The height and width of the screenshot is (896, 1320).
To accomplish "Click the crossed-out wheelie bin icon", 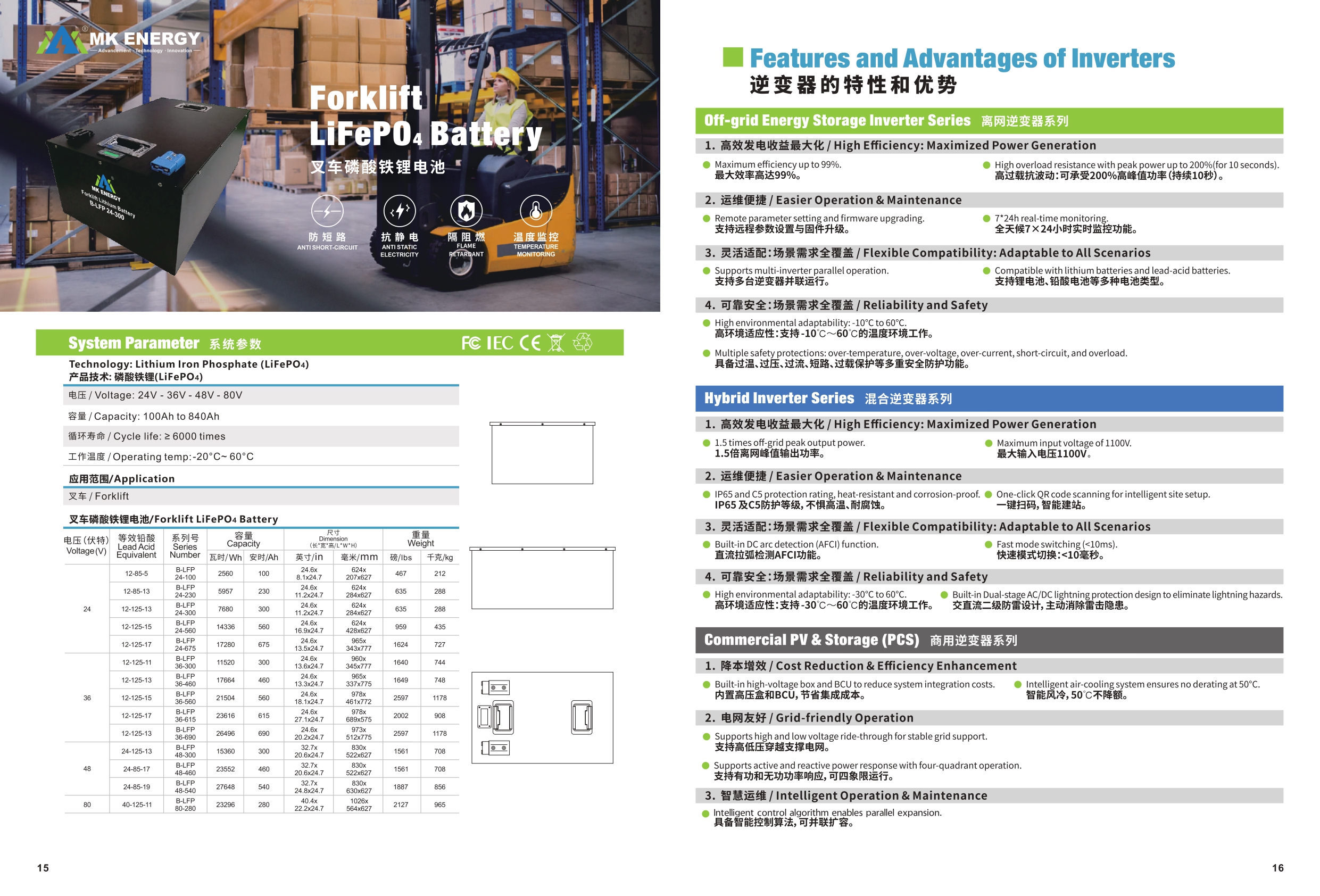I will [x=556, y=343].
